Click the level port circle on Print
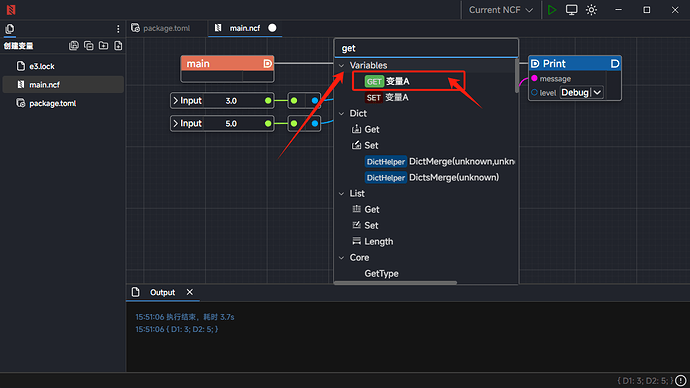The image size is (690, 388). coord(534,93)
